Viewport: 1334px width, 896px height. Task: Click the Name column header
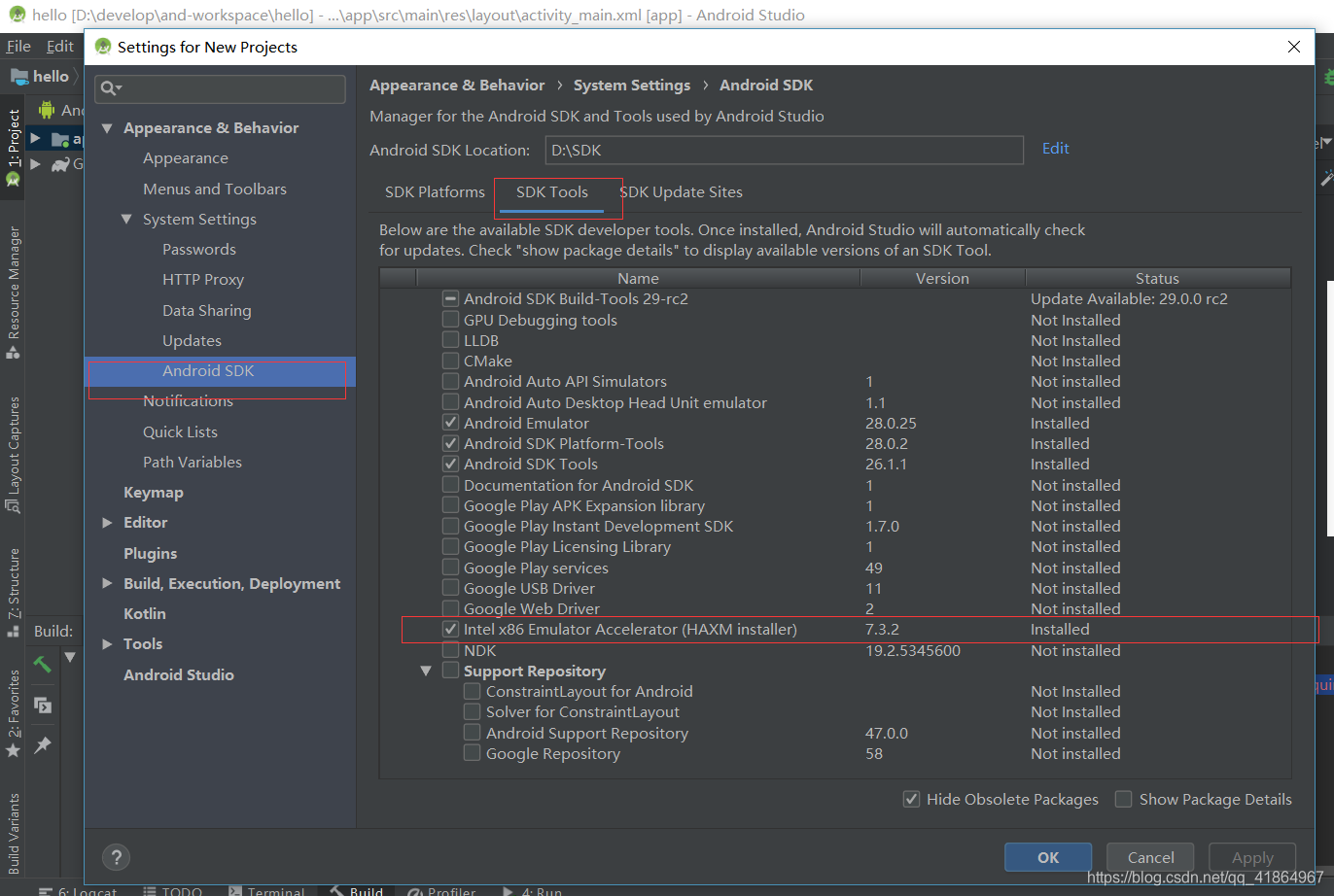(638, 278)
